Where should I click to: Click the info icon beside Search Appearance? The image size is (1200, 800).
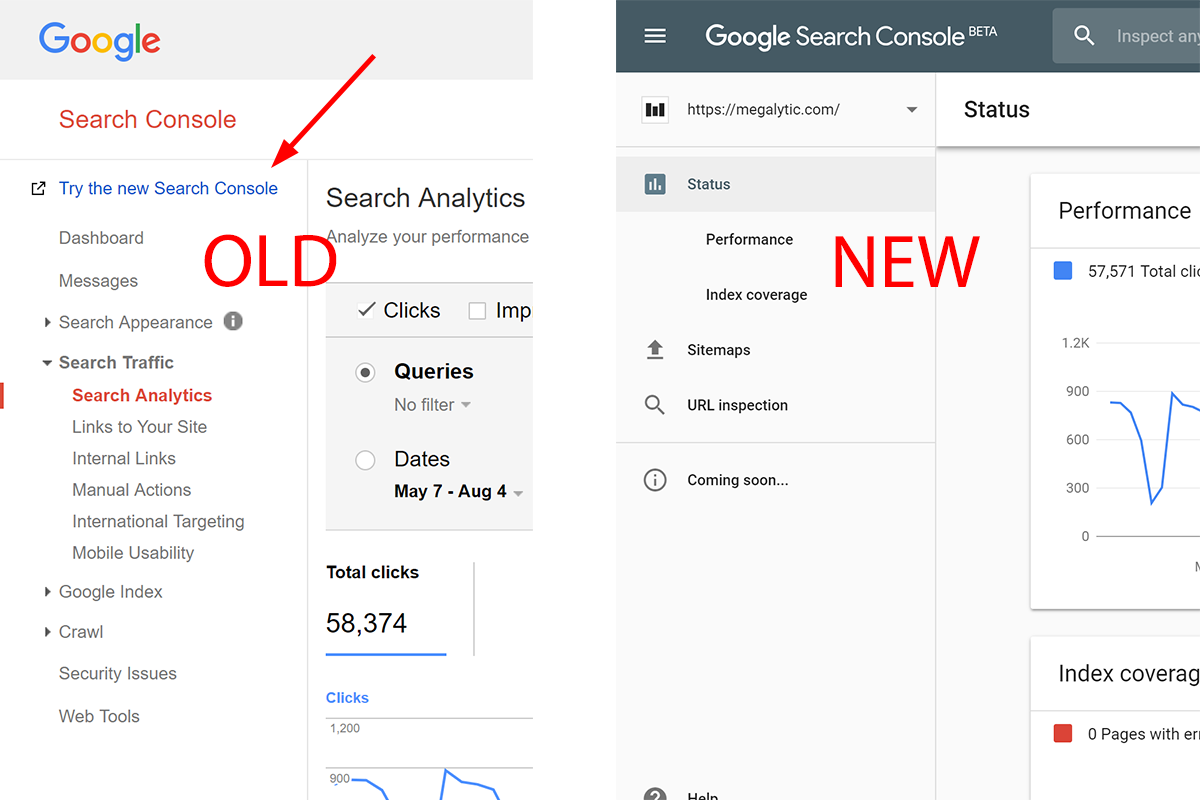[x=233, y=322]
